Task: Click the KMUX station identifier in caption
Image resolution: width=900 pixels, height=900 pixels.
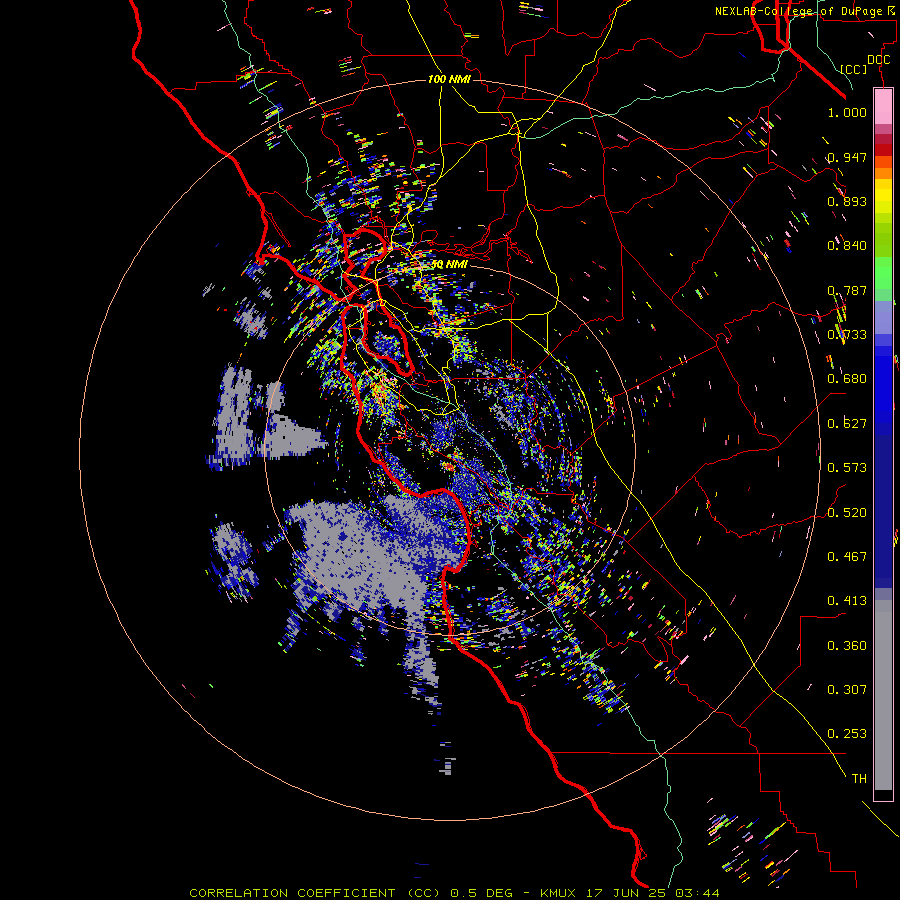Action: 560,893
